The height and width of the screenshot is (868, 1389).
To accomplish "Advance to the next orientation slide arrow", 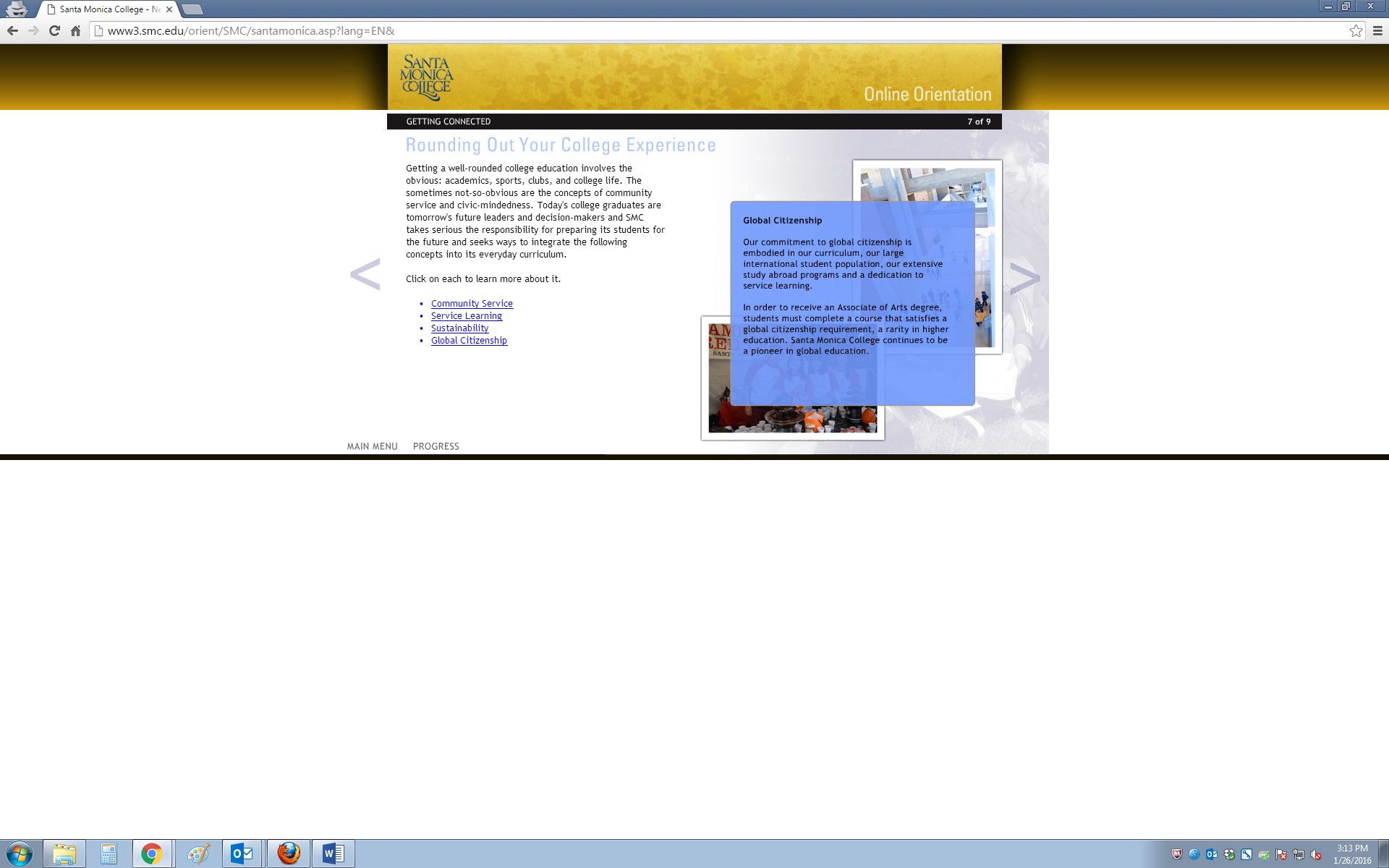I will tap(1024, 278).
